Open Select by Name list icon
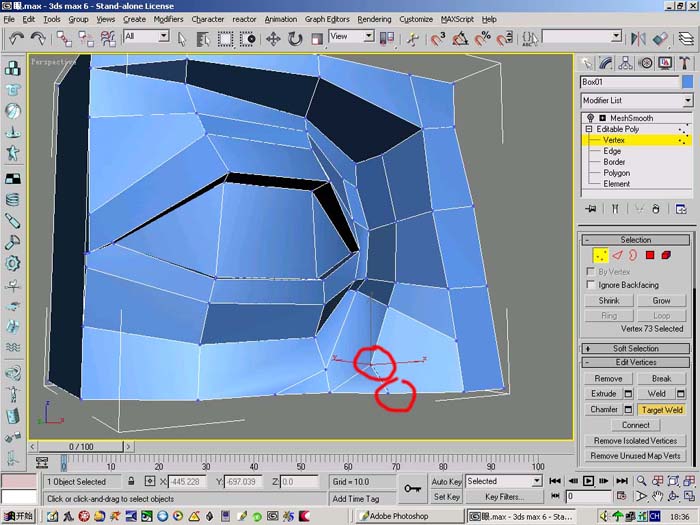This screenshot has width=700, height=525. [203, 39]
